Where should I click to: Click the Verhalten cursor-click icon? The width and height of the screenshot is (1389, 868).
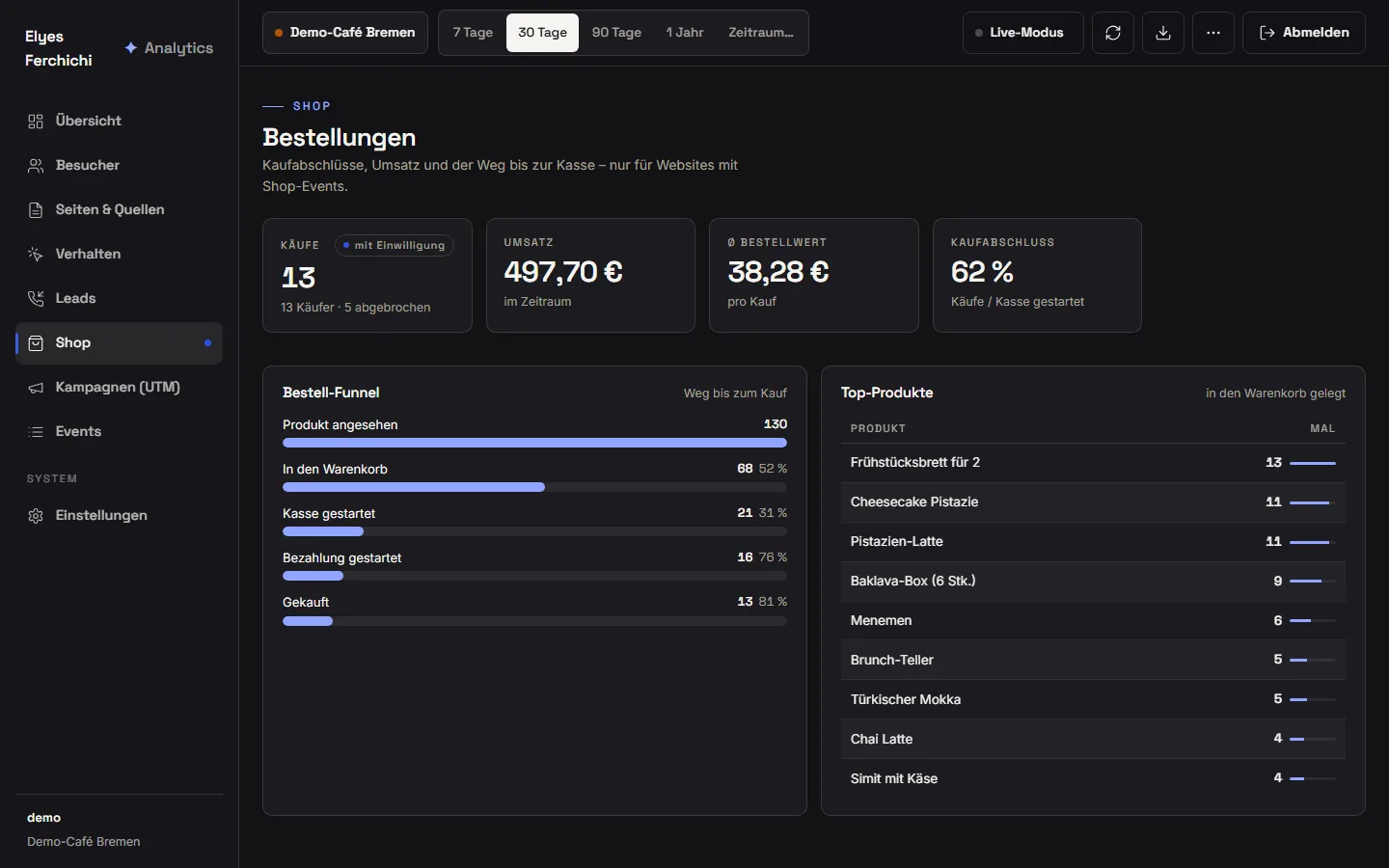click(36, 255)
